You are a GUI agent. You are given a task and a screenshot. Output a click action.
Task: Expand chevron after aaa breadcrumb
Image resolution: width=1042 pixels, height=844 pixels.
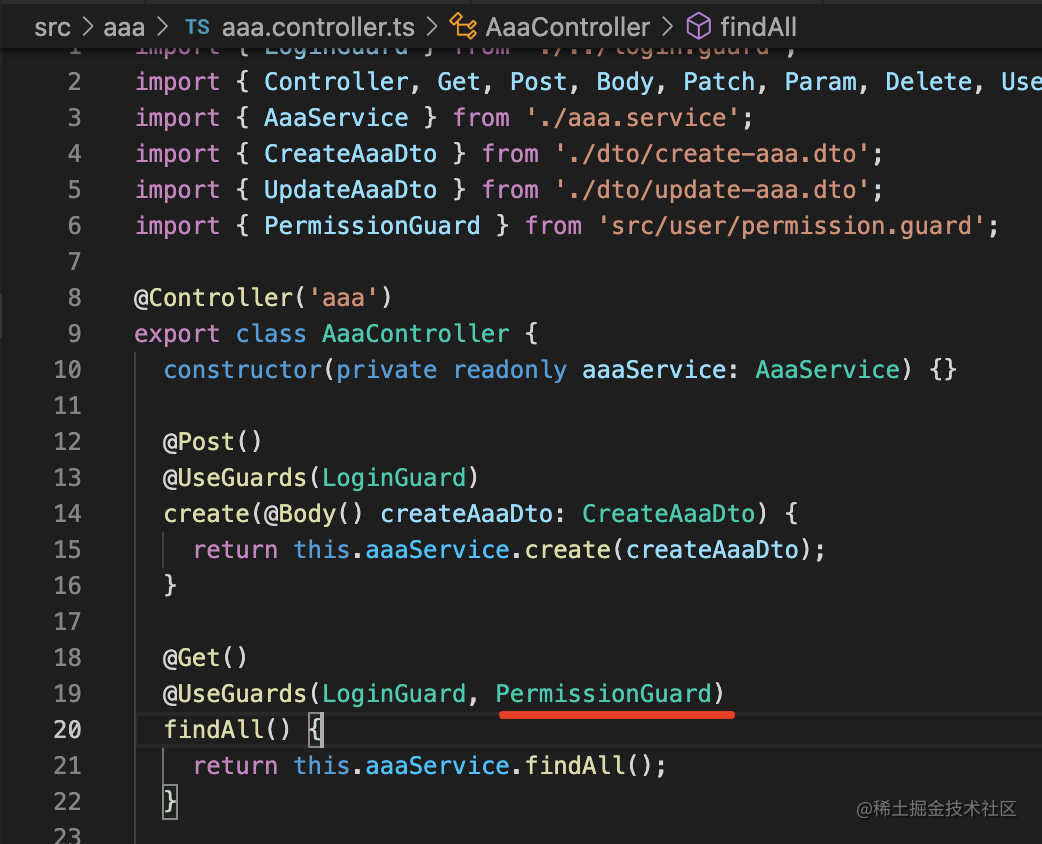[x=162, y=27]
